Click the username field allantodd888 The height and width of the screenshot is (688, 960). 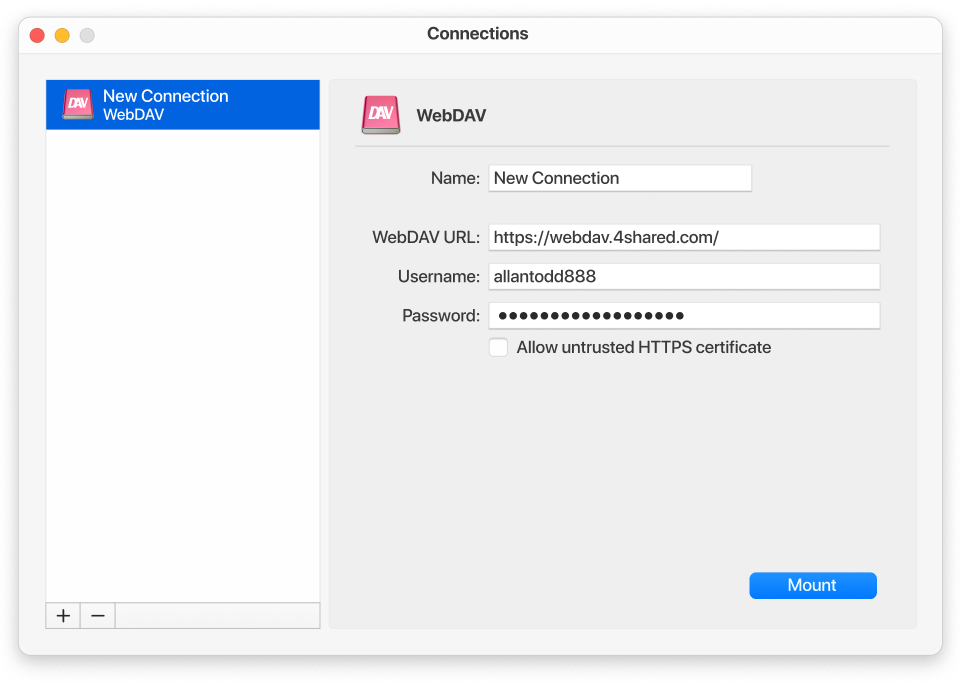tap(684, 276)
